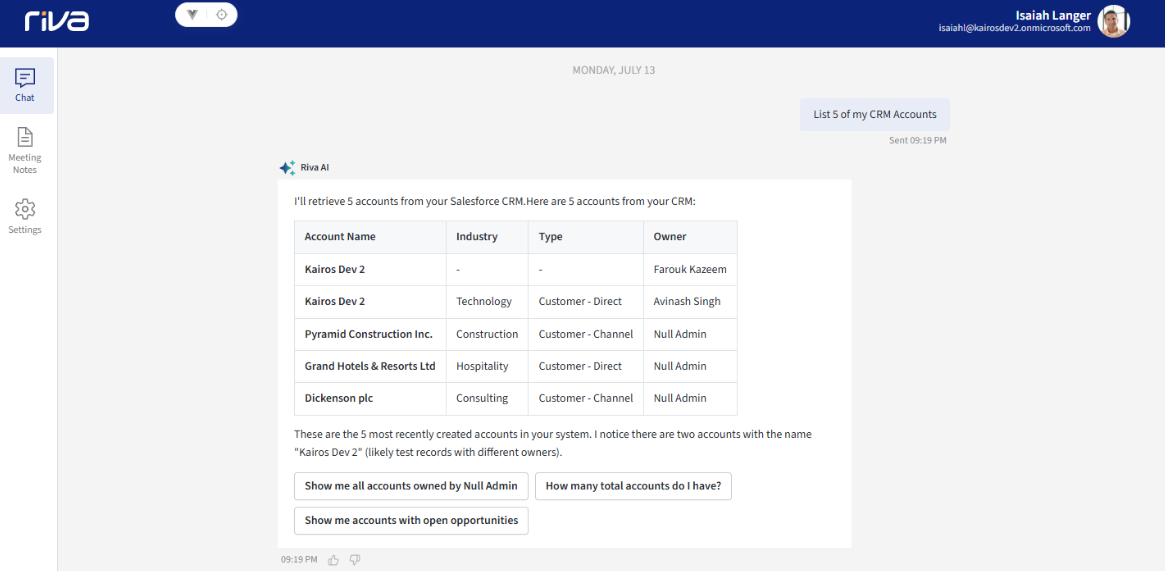Click the Riva AI sparkle icon
The image size is (1165, 571).
tap(287, 168)
